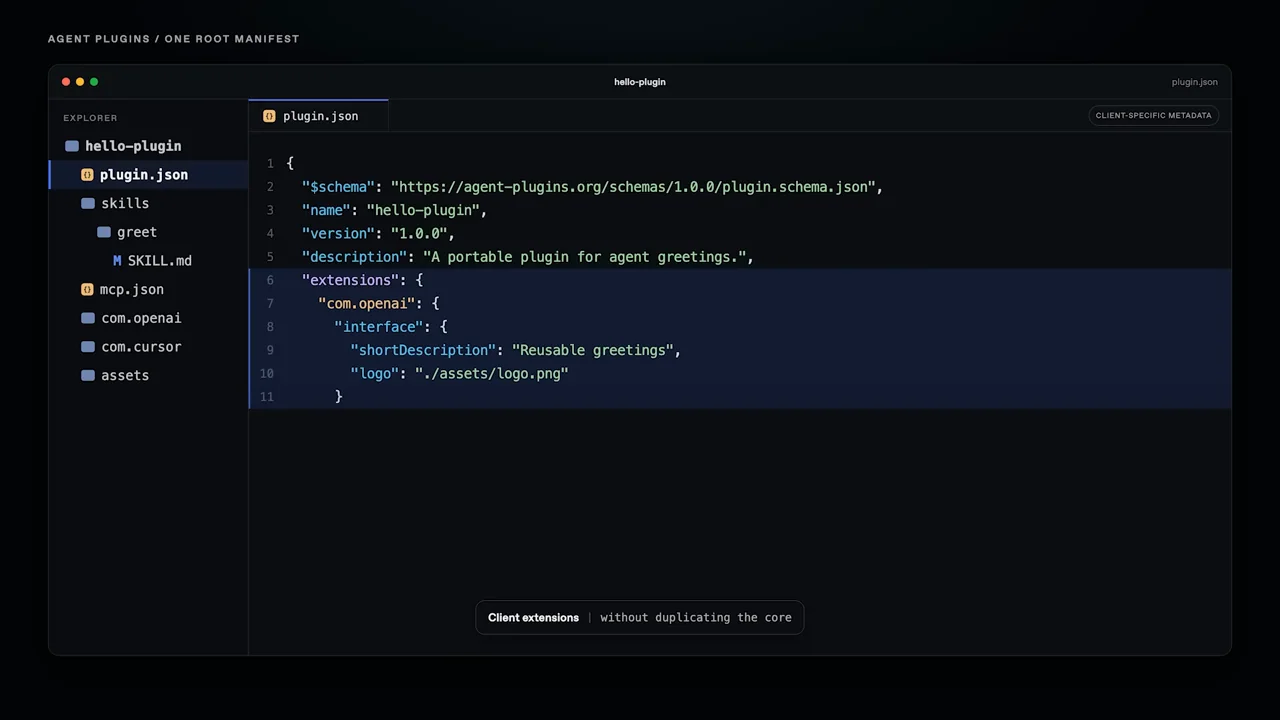Click the yellow minimize window dot
This screenshot has height=720, width=1280.
80,82
